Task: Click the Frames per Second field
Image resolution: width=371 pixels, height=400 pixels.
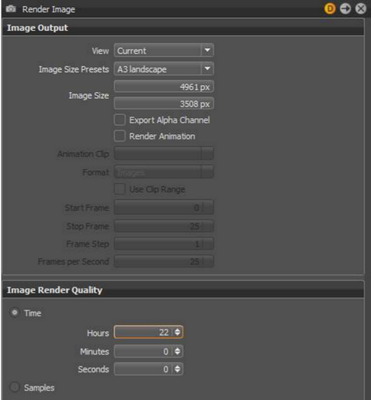Action: (x=164, y=261)
